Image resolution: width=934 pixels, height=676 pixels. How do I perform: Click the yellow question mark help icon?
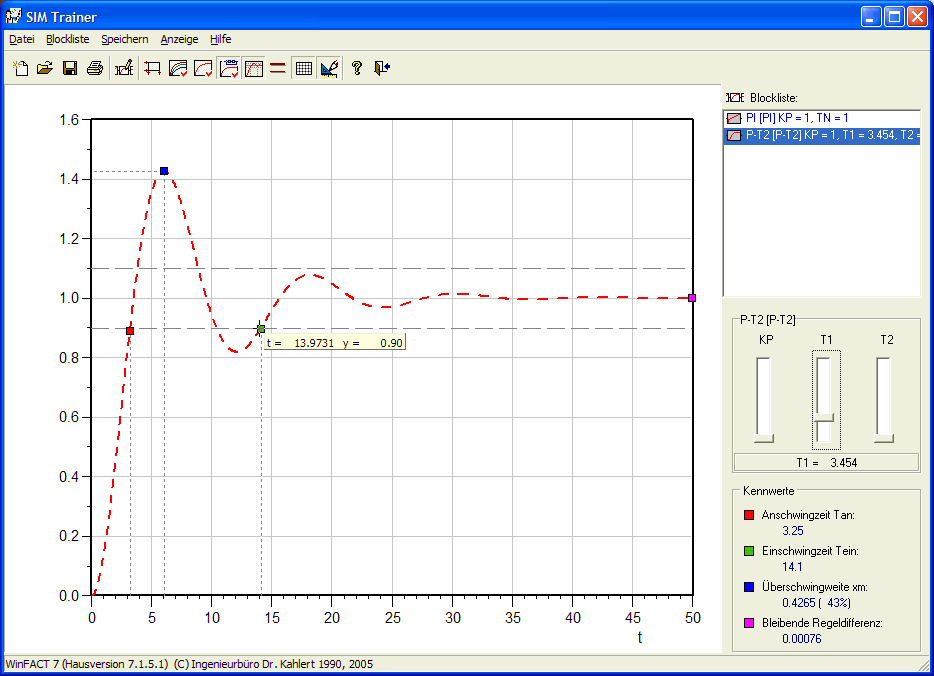click(356, 68)
